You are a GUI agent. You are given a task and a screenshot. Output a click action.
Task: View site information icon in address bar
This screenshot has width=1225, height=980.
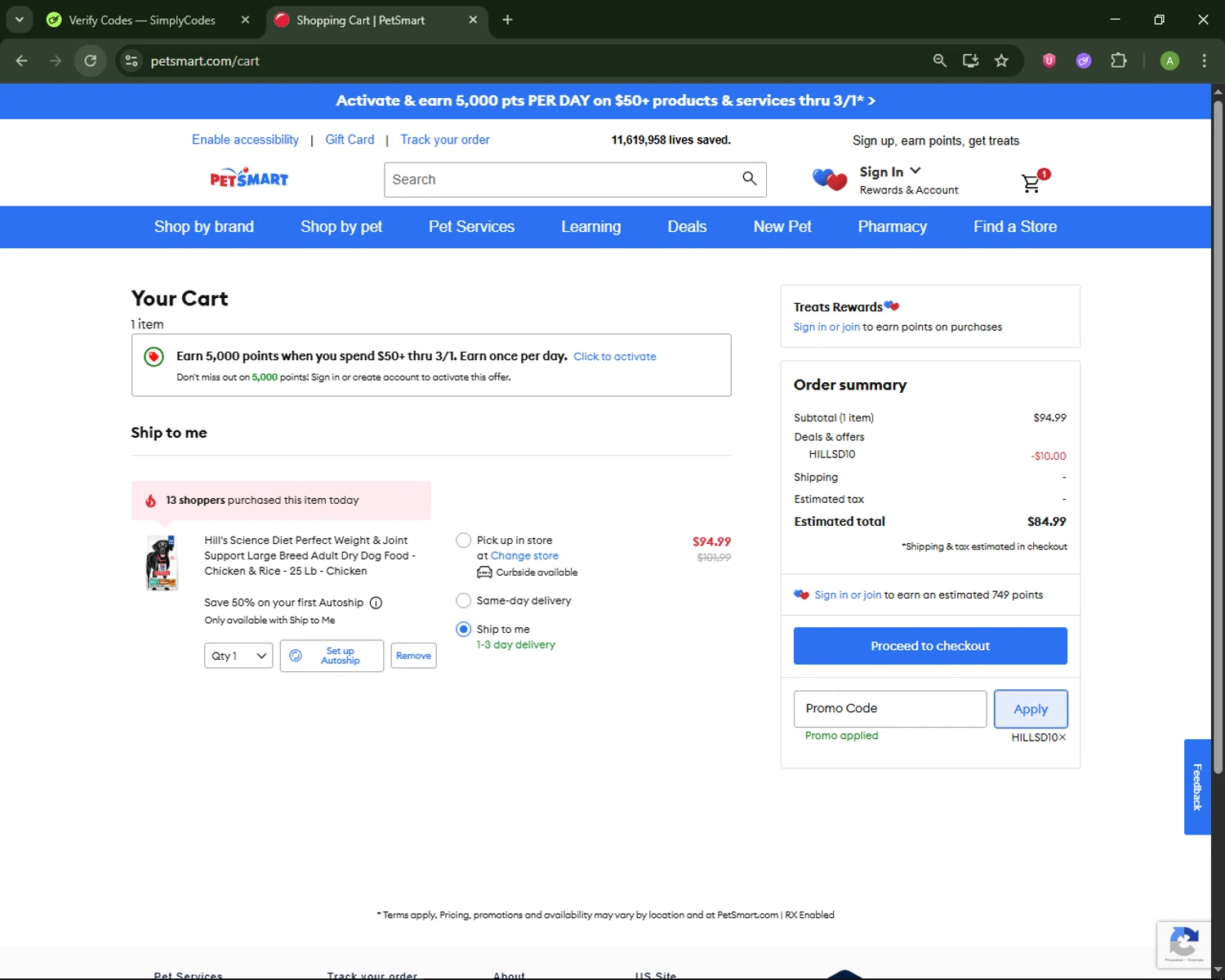point(131,60)
